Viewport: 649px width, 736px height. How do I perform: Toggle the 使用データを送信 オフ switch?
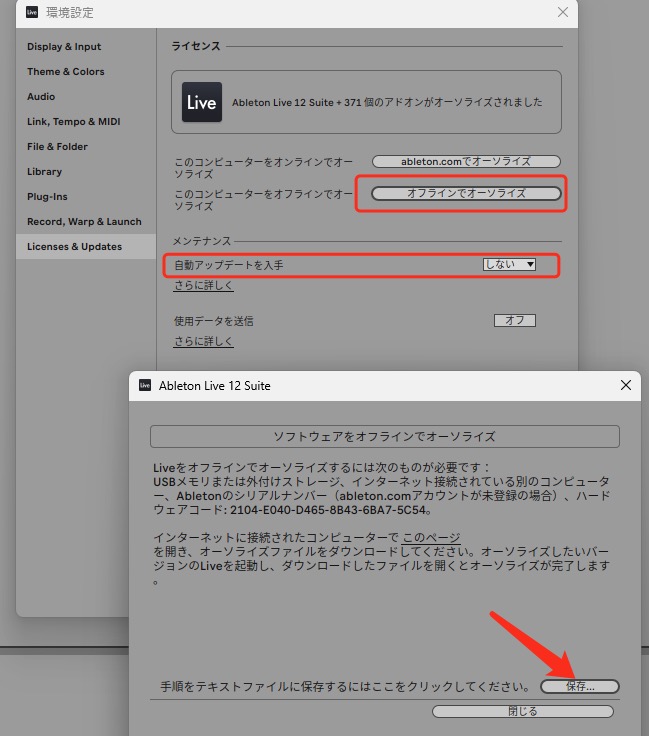click(x=514, y=320)
